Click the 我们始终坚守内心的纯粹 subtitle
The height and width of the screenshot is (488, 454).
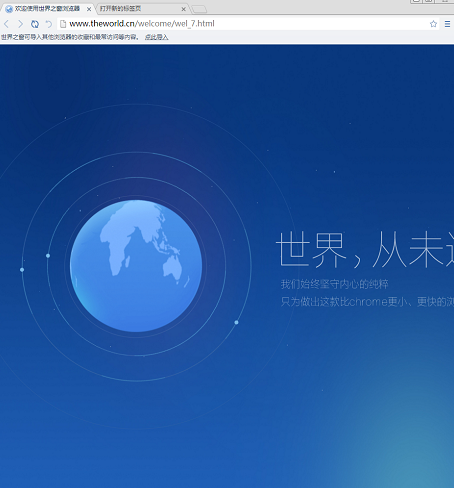pos(334,284)
